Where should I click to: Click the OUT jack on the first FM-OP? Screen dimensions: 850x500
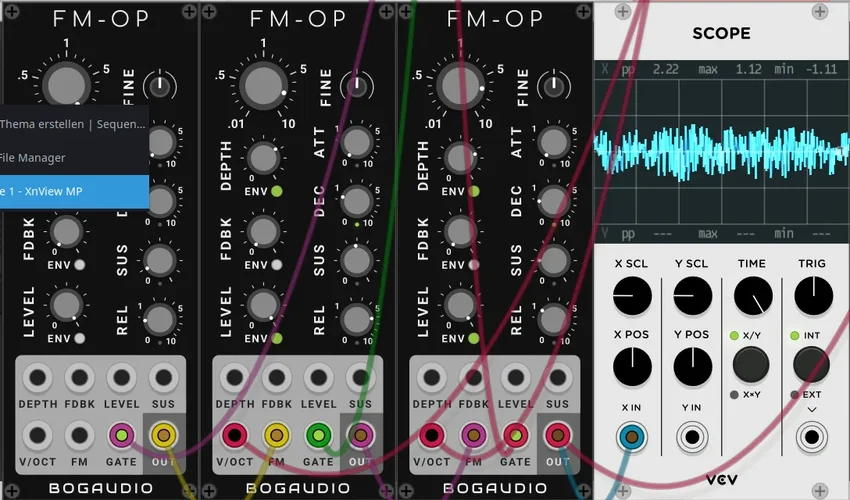164,435
